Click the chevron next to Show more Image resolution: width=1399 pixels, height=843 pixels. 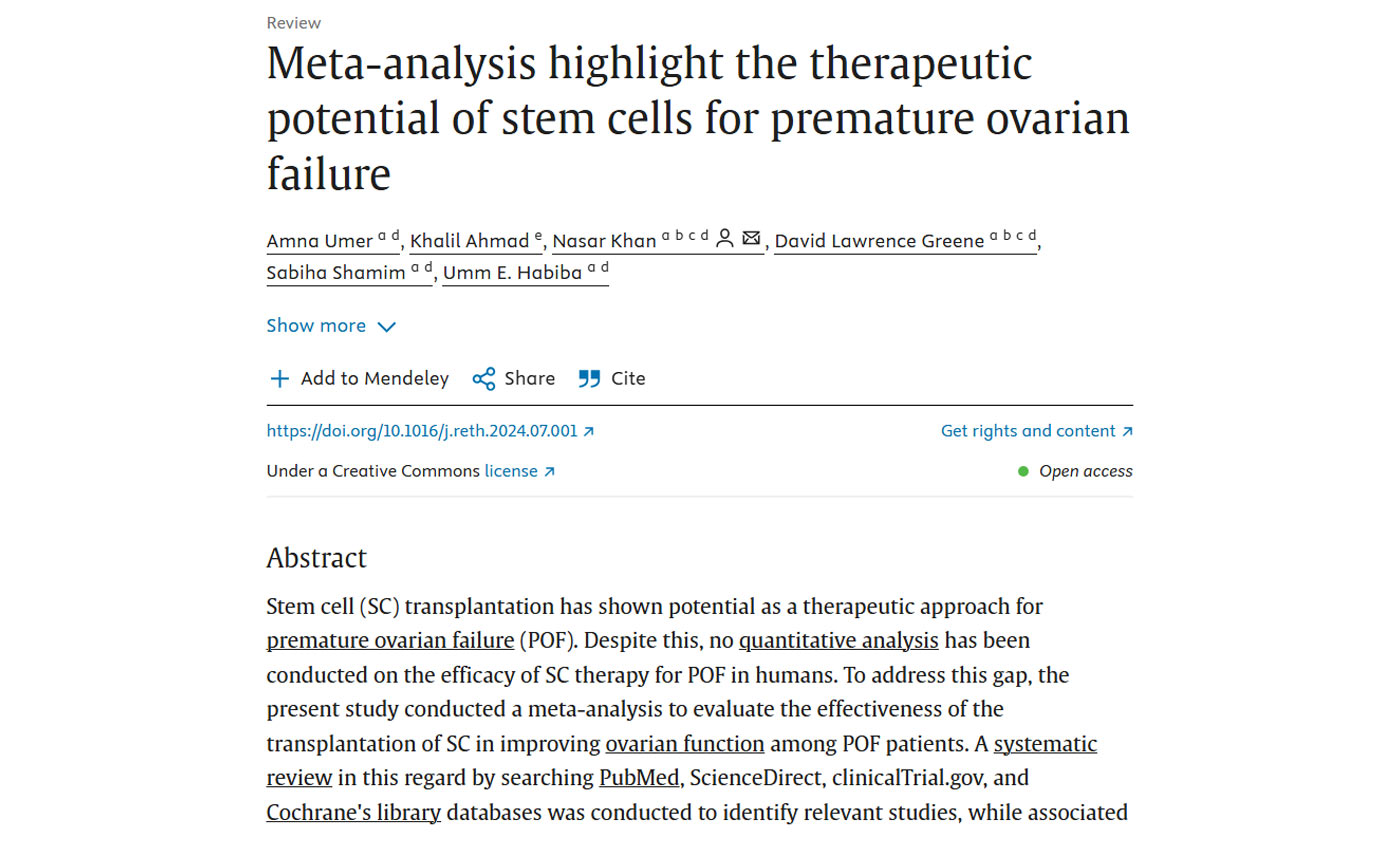387,327
